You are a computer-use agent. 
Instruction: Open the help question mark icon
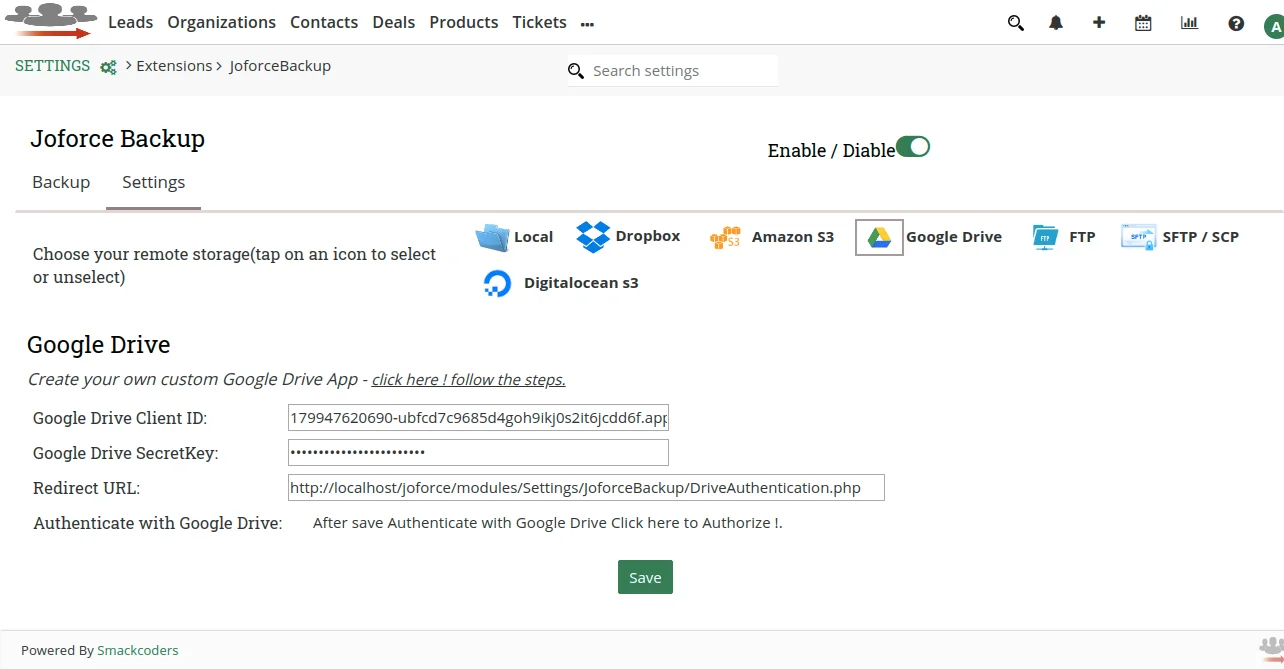[x=1236, y=23]
